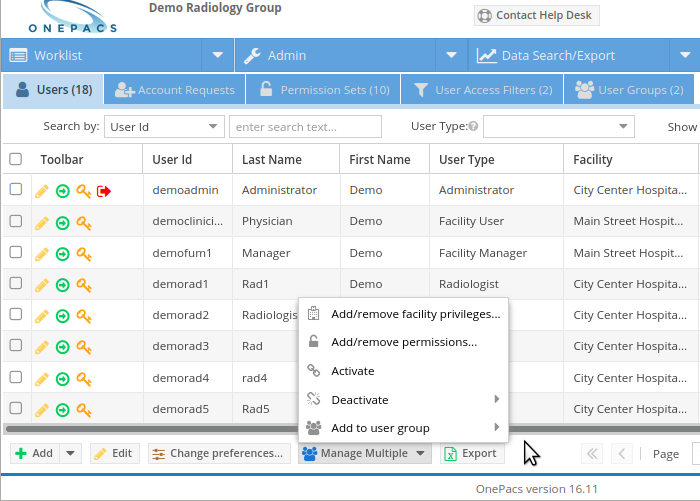The height and width of the screenshot is (501, 700).
Task: Select Activate from the menu
Action: [x=403, y=371]
